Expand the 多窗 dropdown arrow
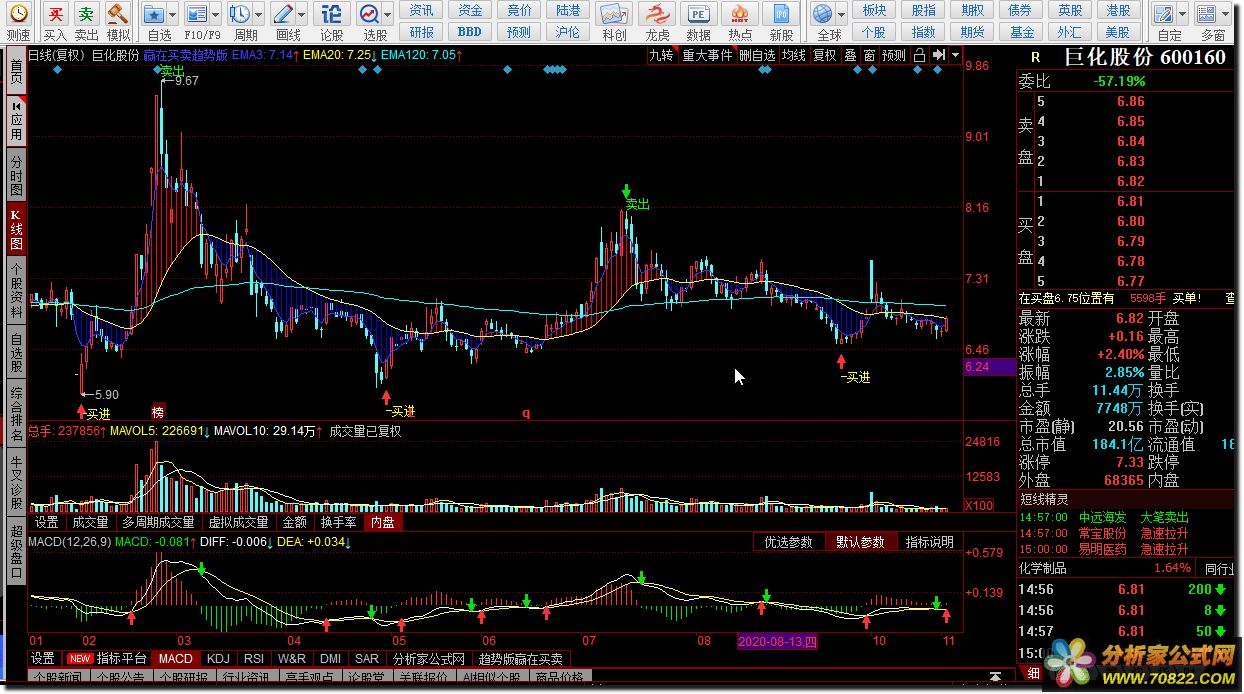 click(1227, 15)
